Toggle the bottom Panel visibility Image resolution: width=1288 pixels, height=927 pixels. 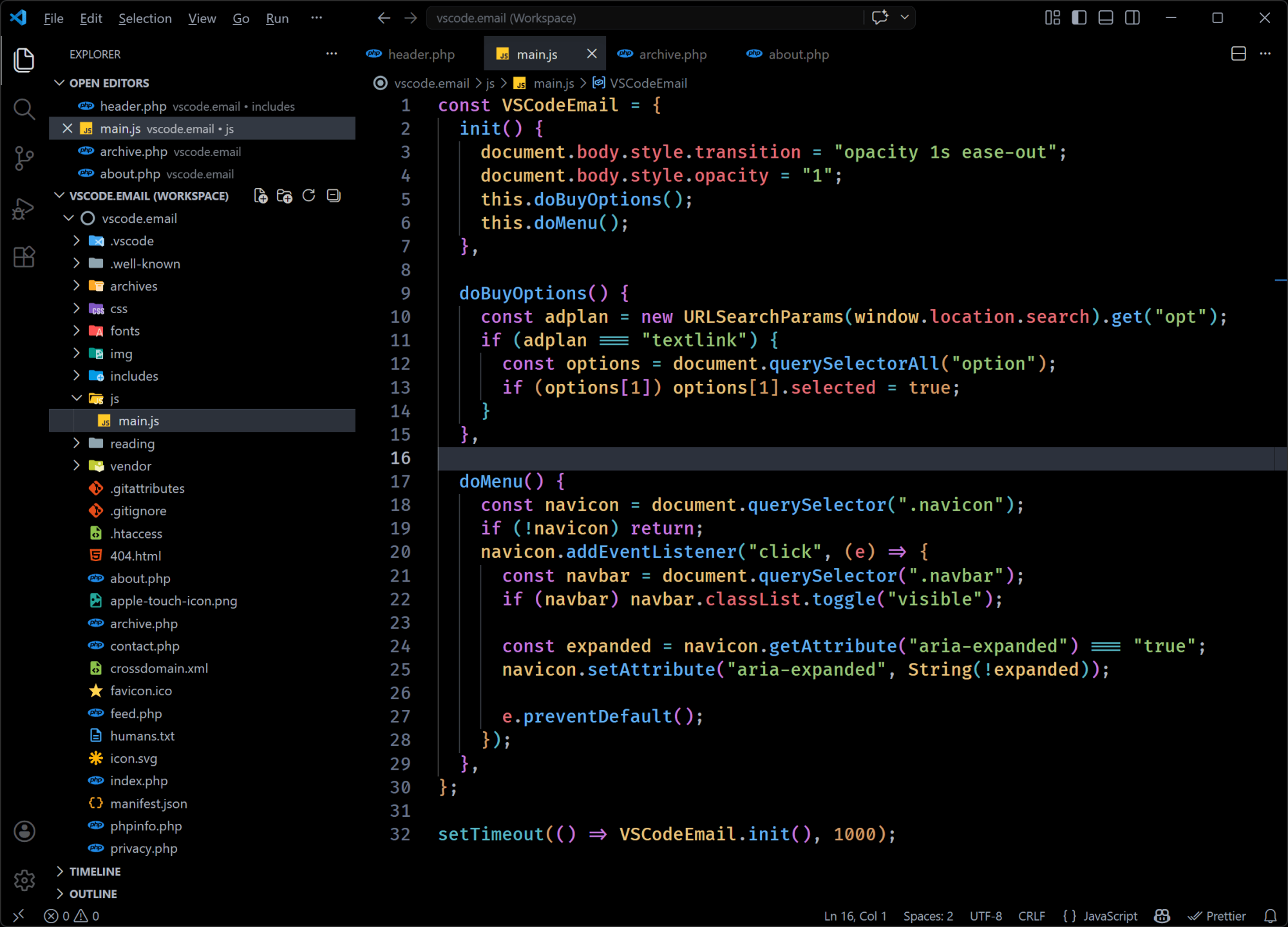1105,17
